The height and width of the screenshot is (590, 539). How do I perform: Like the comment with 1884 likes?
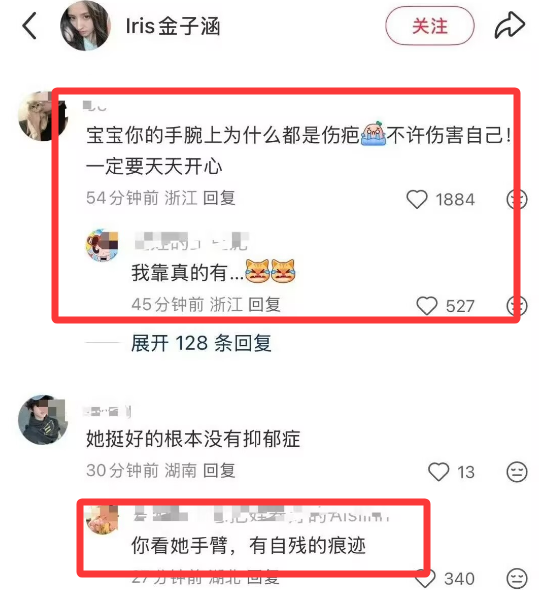click(417, 199)
